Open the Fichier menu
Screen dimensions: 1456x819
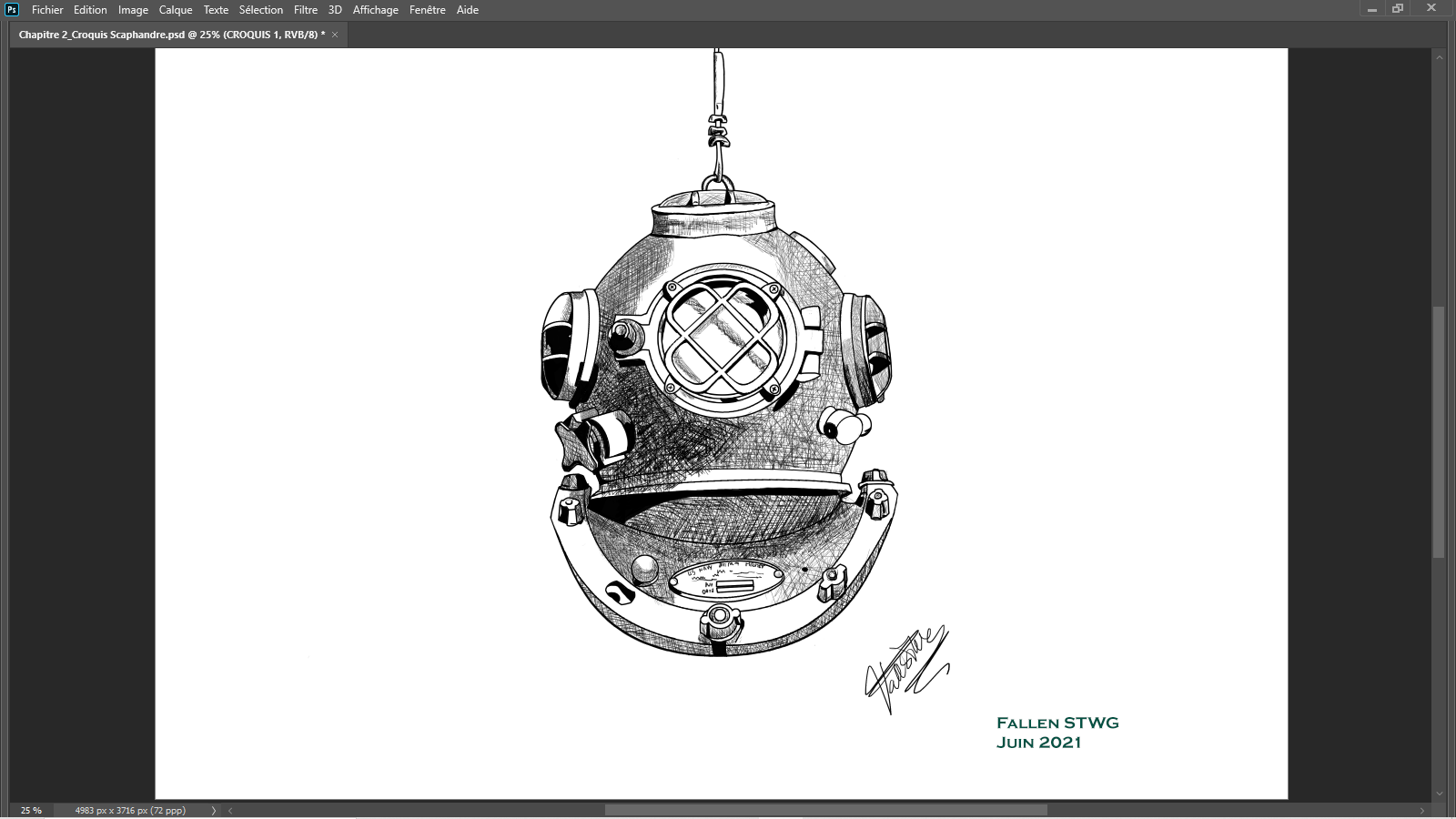pyautogui.click(x=47, y=10)
